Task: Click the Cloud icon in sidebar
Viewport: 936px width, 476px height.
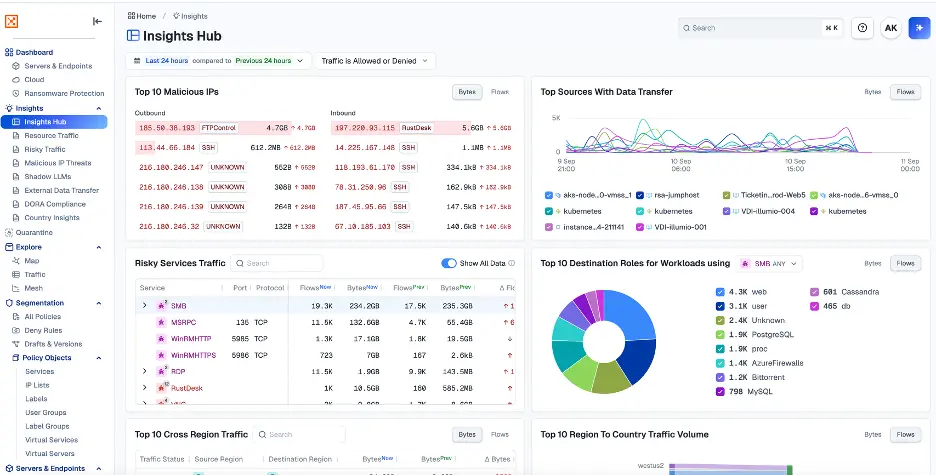Action: click(x=16, y=79)
